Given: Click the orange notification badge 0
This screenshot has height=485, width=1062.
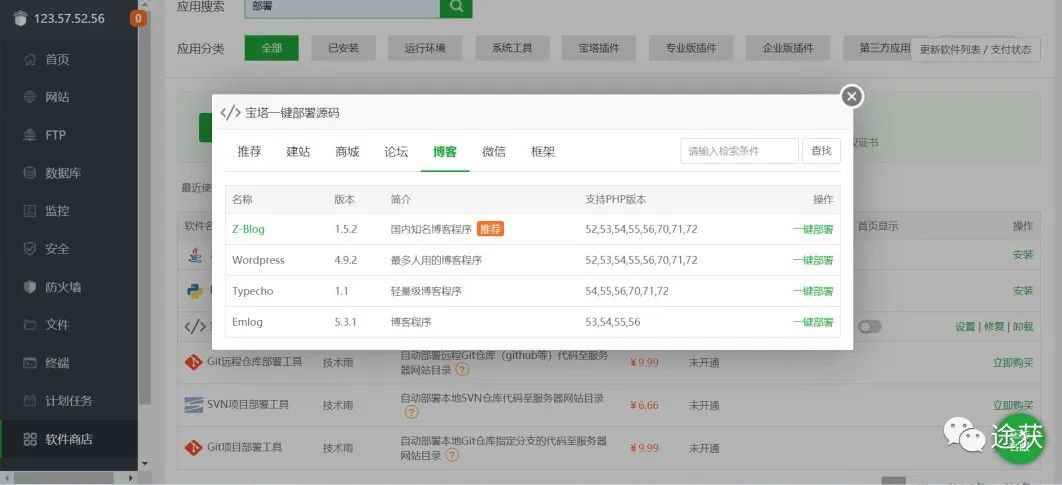Looking at the screenshot, I should click(x=138, y=18).
